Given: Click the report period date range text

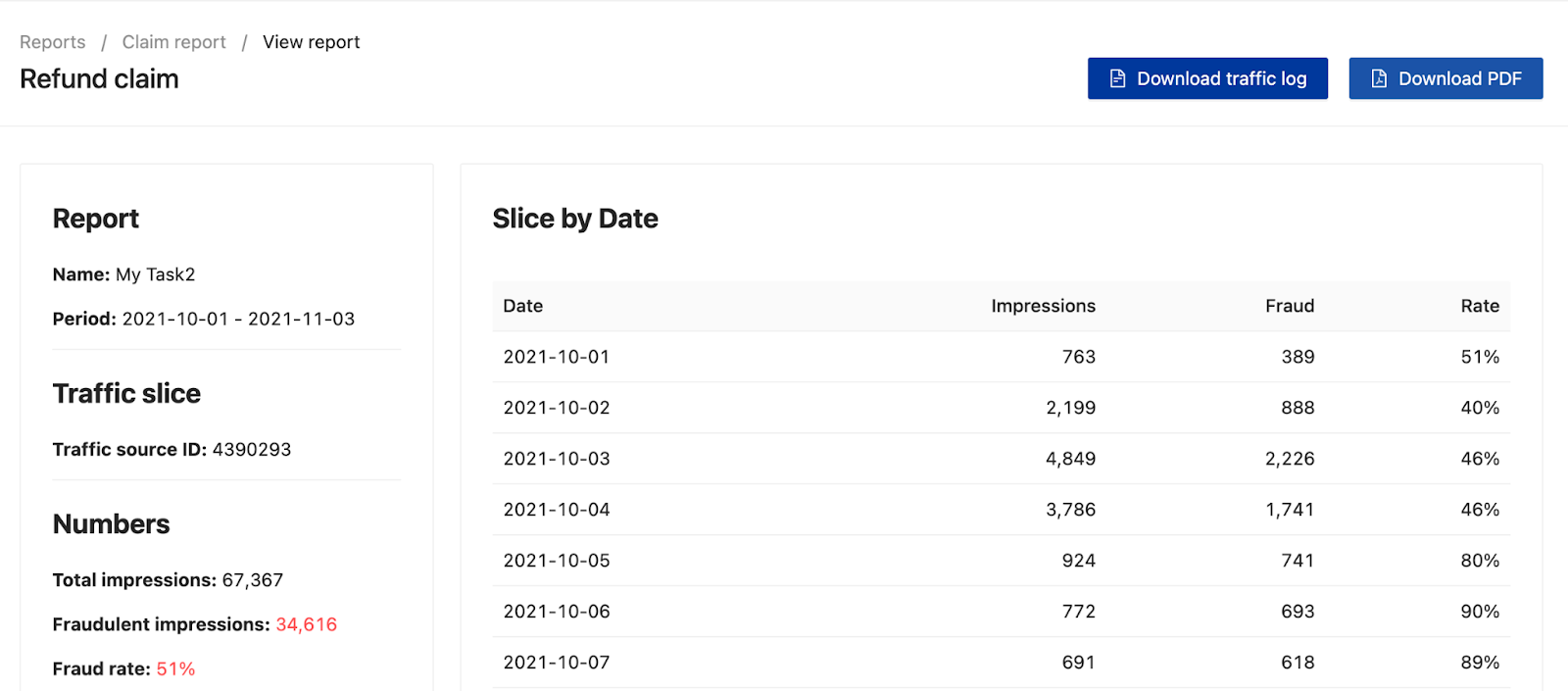Looking at the screenshot, I should pos(238,319).
